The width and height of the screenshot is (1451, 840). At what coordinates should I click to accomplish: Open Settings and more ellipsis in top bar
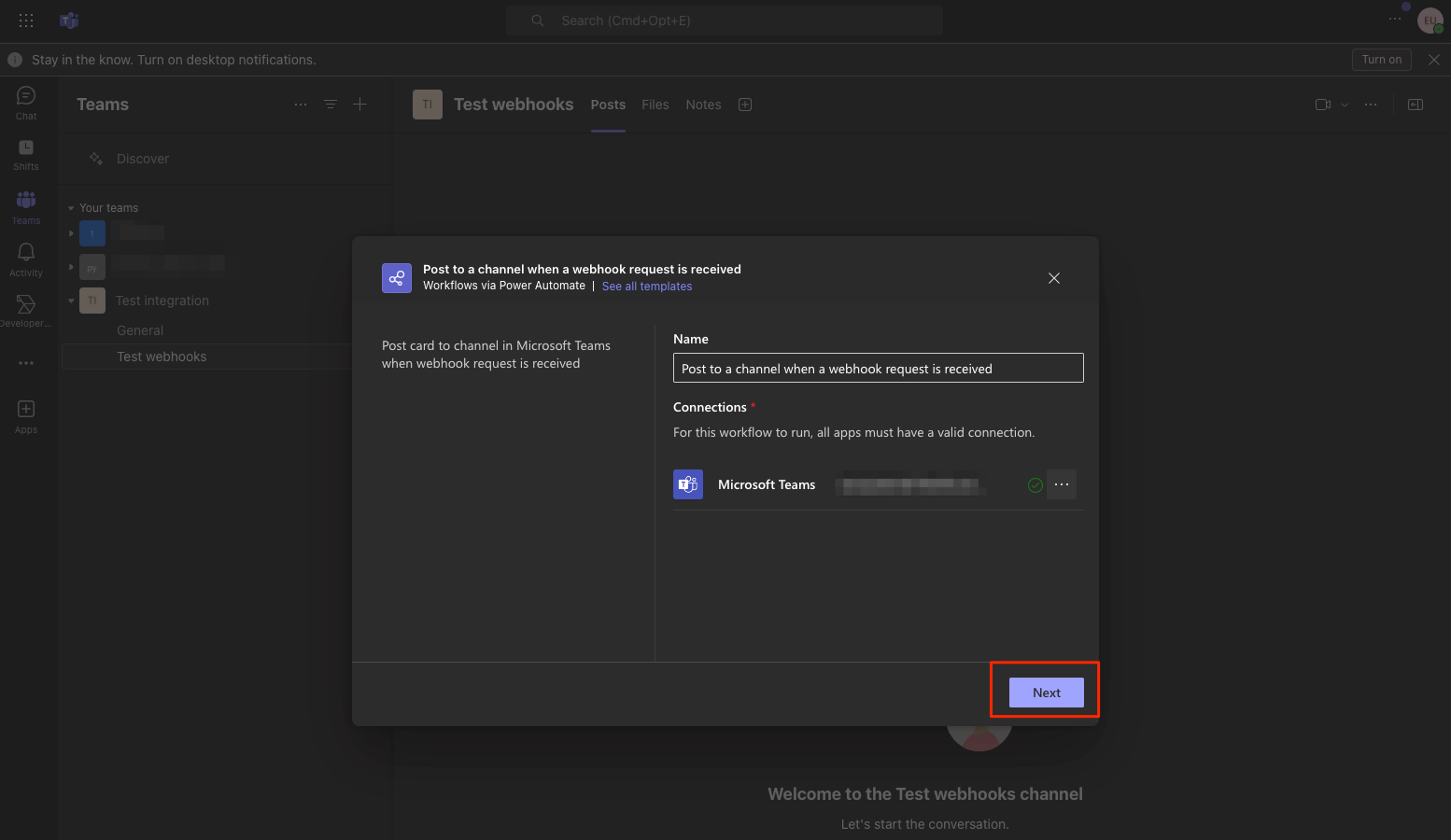pyautogui.click(x=1395, y=19)
